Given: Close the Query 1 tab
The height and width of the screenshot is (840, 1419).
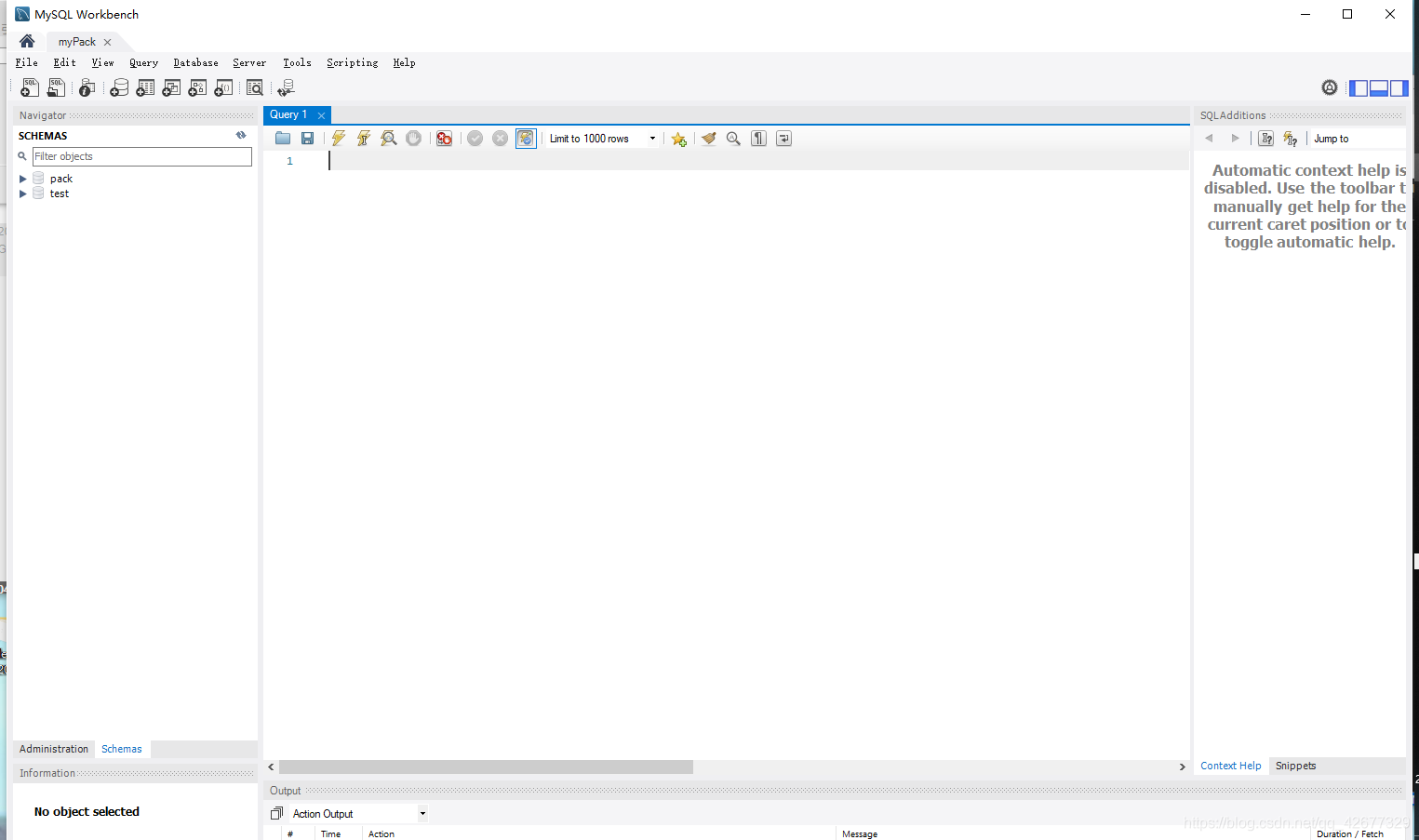Looking at the screenshot, I should point(321,115).
